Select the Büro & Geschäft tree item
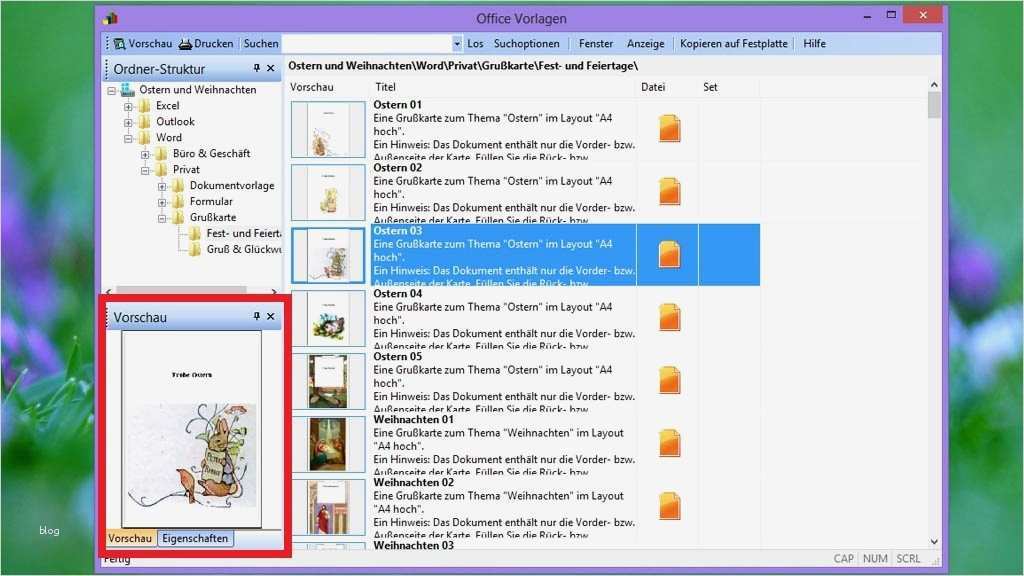The width and height of the screenshot is (1024, 576). (211, 153)
